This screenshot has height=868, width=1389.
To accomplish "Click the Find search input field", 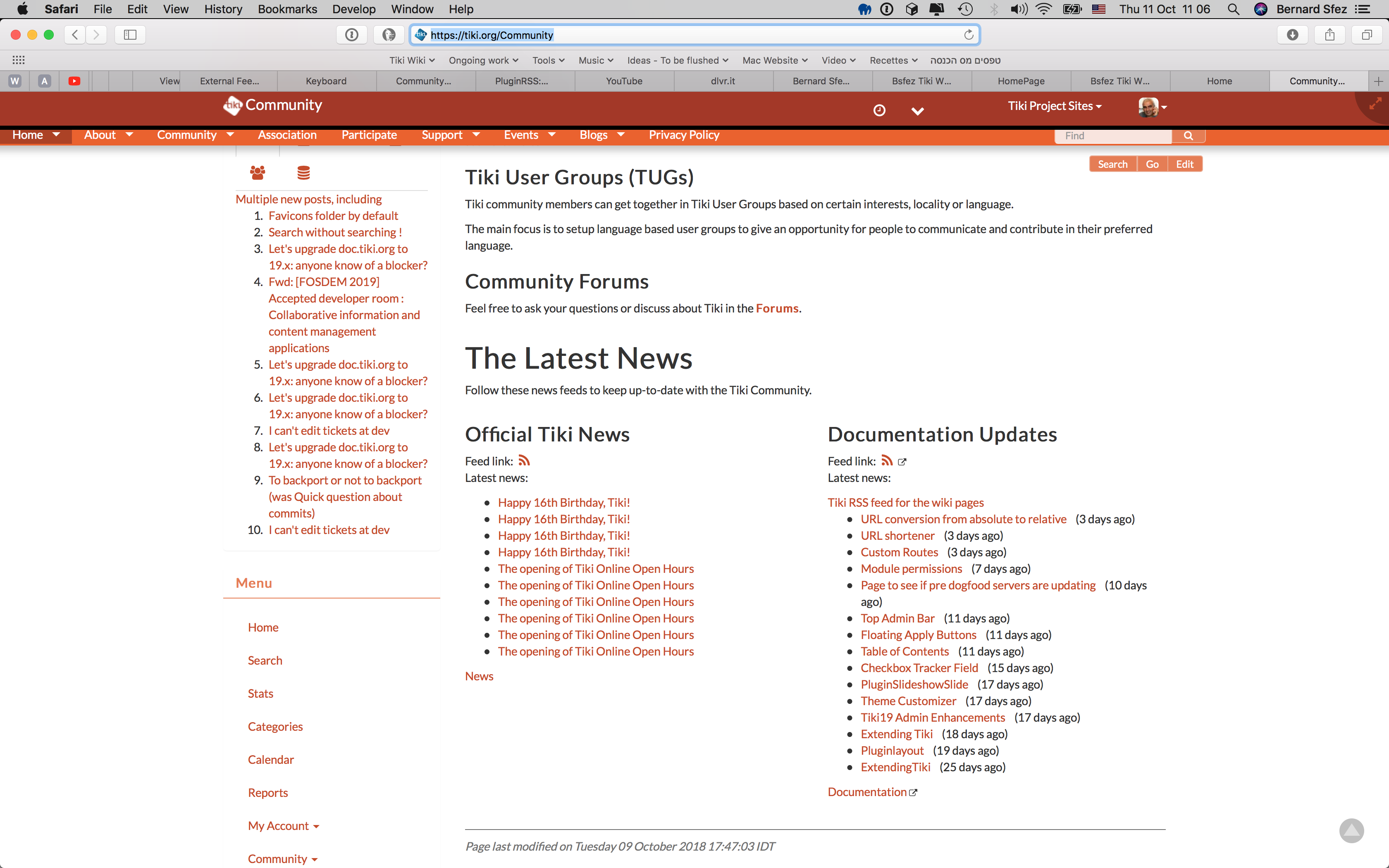I will point(1113,136).
